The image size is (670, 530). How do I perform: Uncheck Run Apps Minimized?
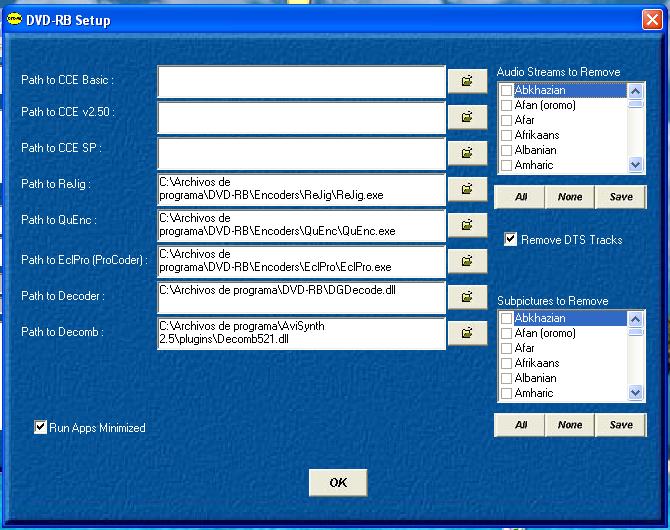click(x=40, y=427)
